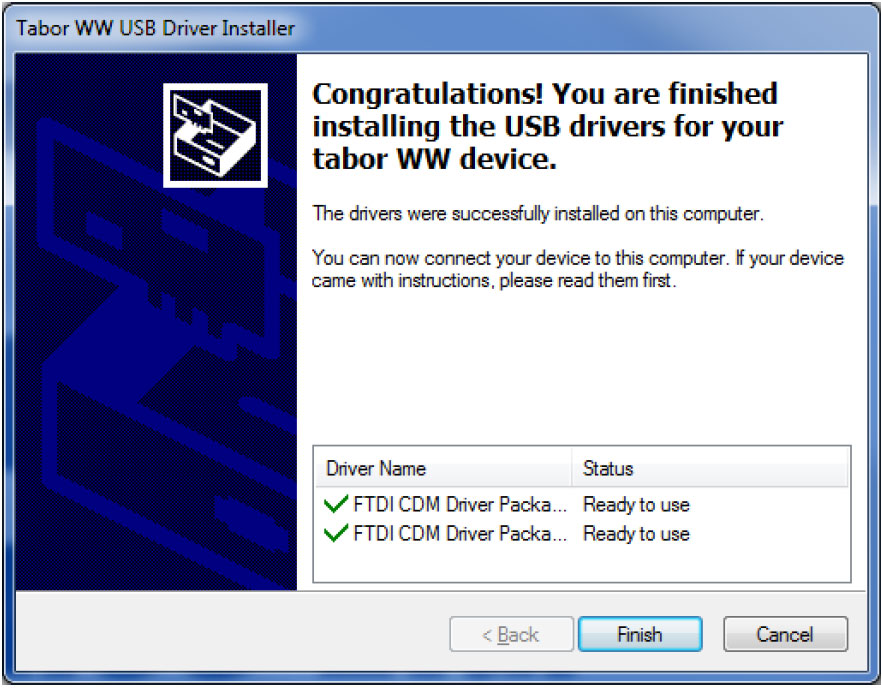Click the Finish button

(x=640, y=634)
